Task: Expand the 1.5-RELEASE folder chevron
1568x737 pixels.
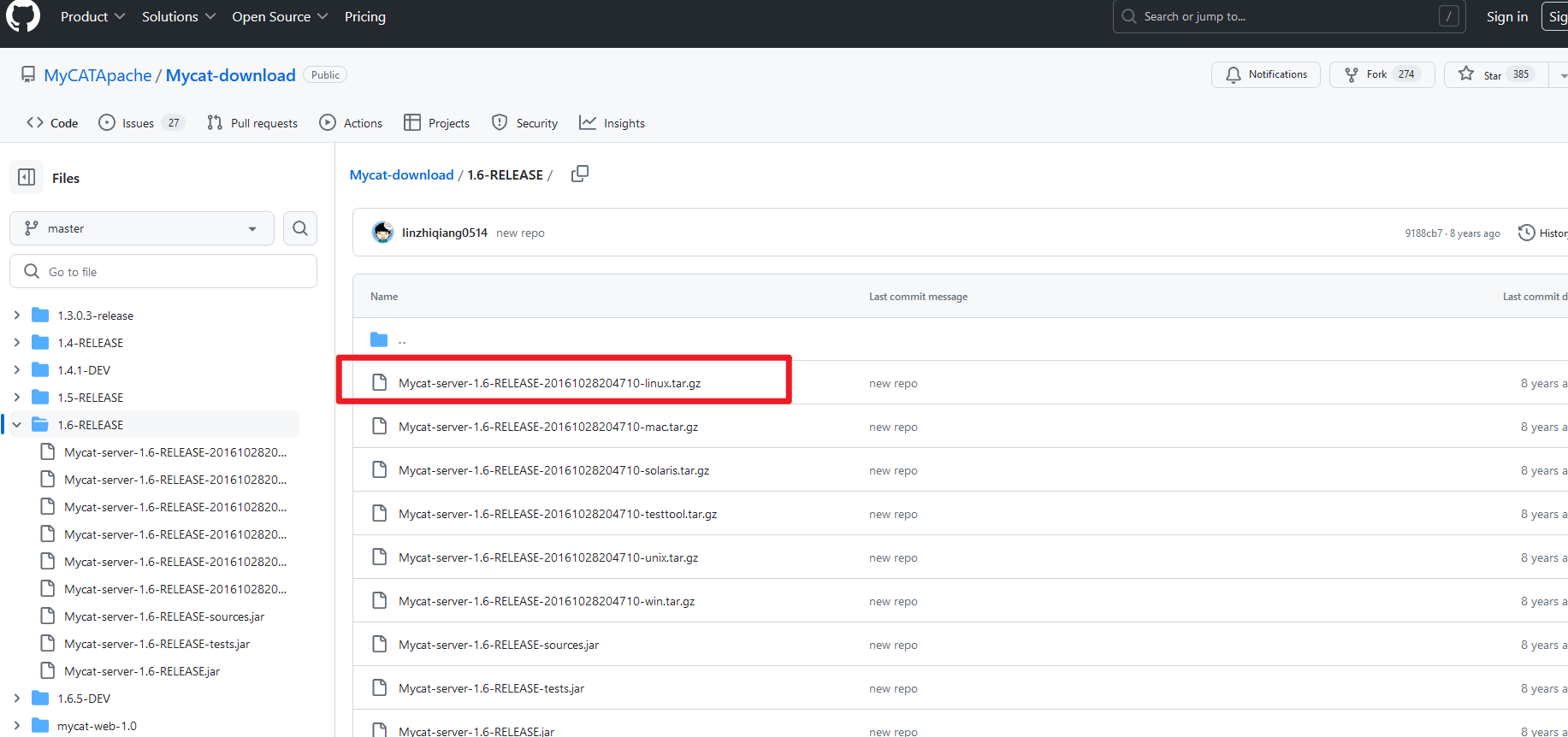Action: tap(16, 397)
